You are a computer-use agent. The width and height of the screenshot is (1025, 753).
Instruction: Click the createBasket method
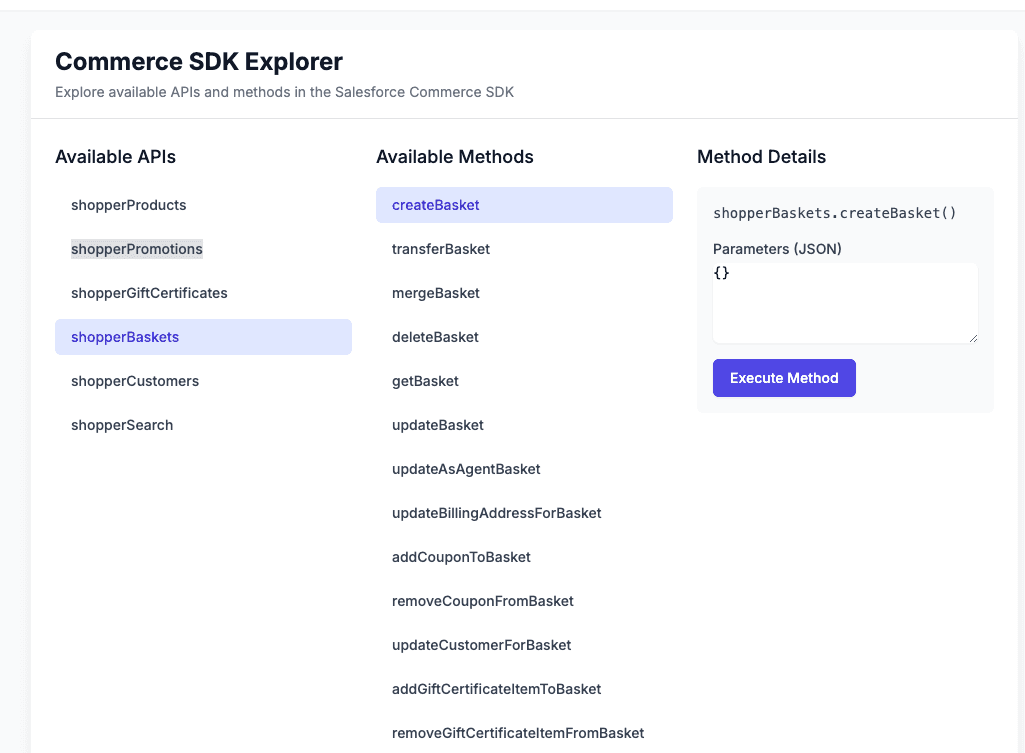(524, 205)
